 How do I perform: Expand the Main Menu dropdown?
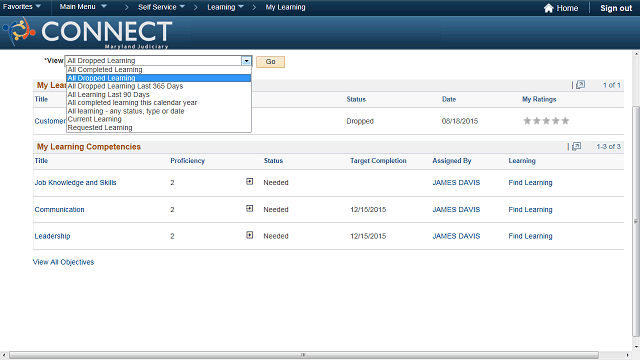(x=83, y=7)
